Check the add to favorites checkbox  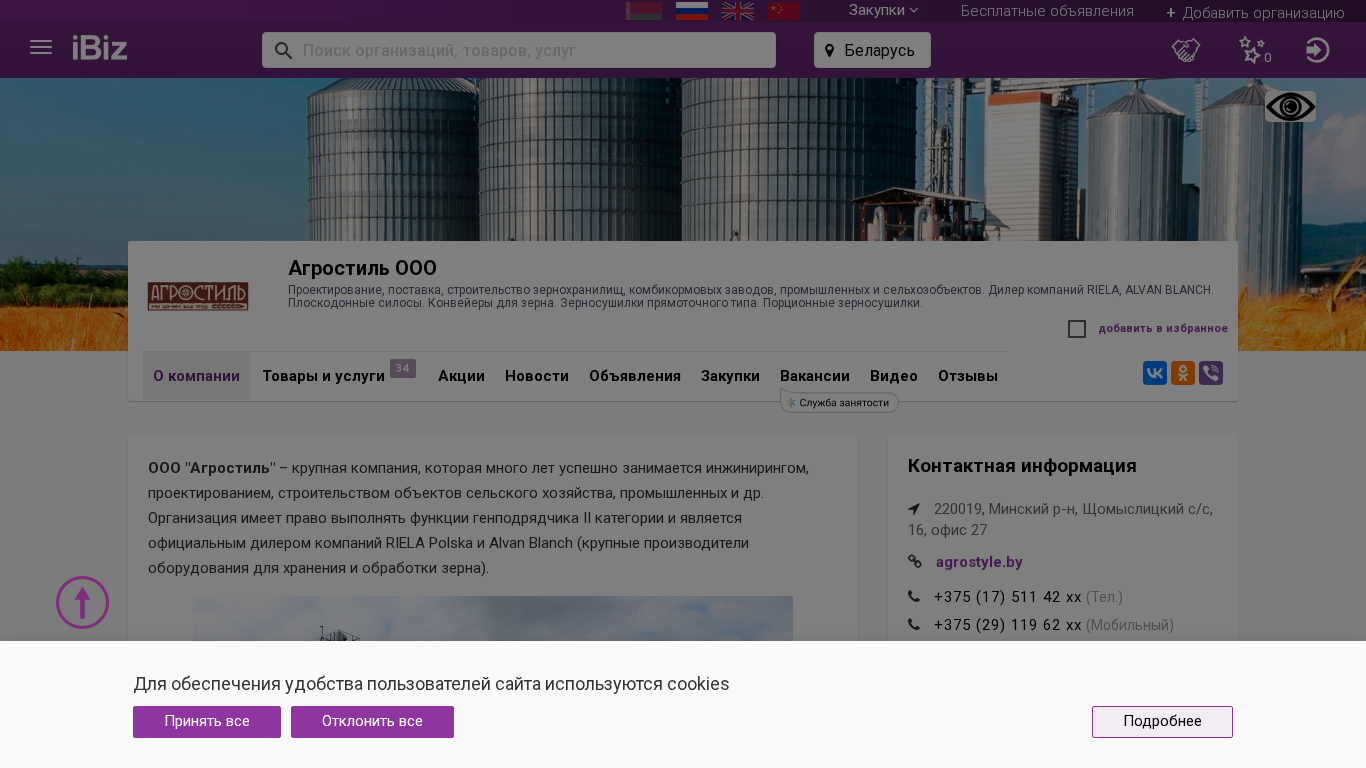[x=1077, y=329]
